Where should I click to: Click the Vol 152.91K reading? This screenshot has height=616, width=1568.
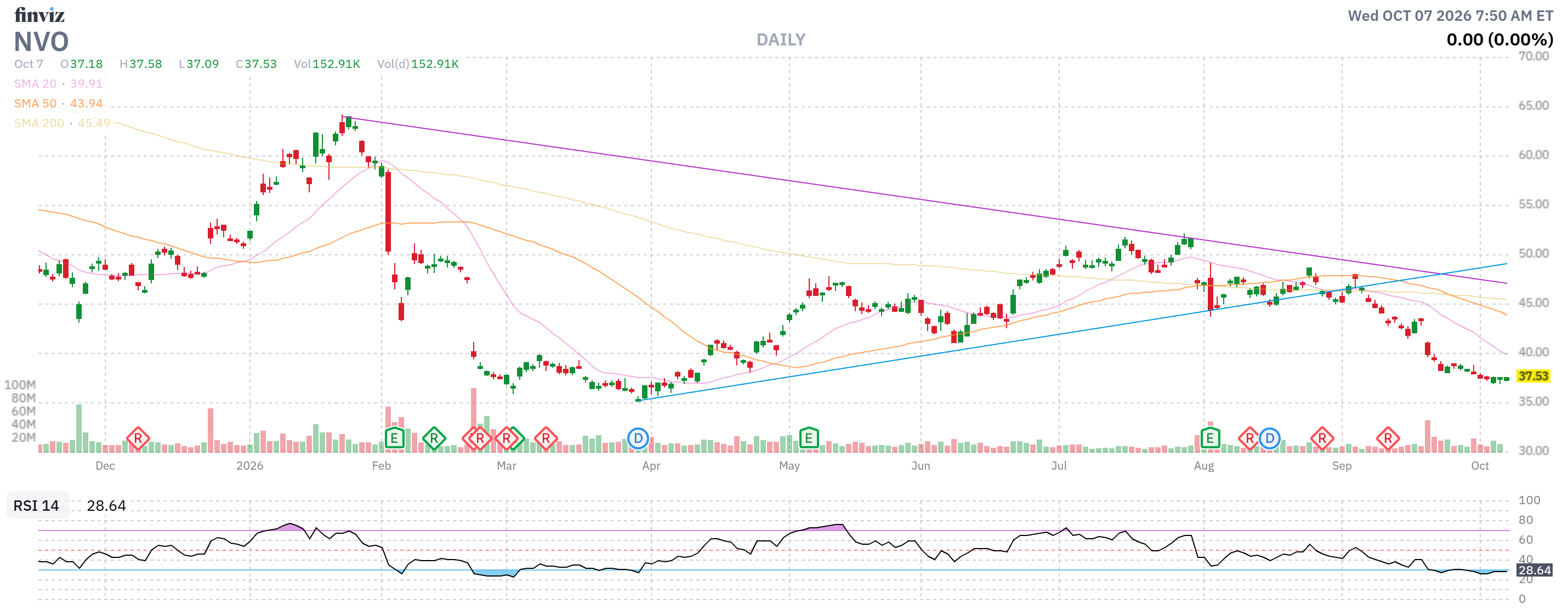pyautogui.click(x=327, y=64)
